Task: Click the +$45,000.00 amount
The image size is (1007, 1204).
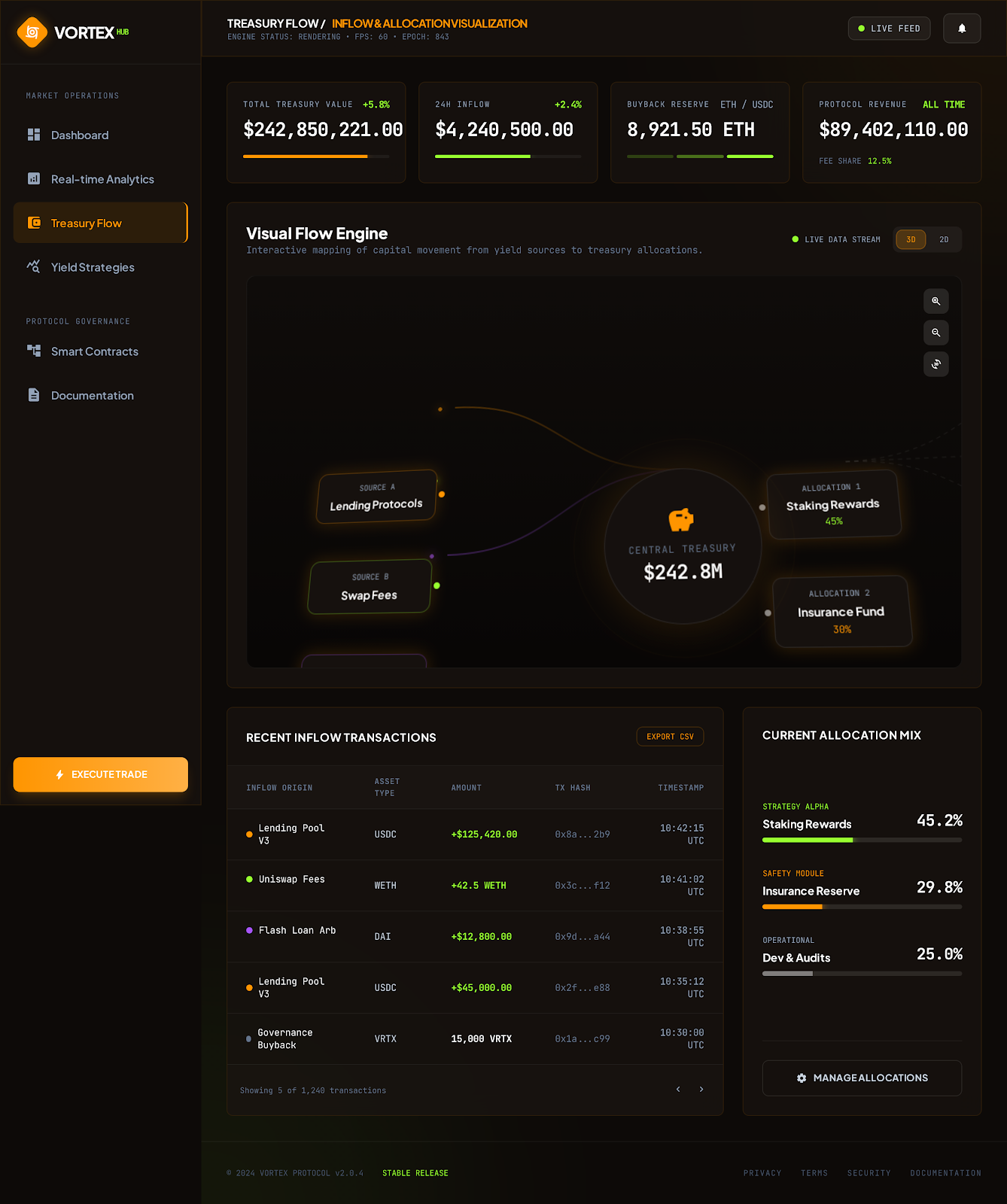Action: click(481, 988)
